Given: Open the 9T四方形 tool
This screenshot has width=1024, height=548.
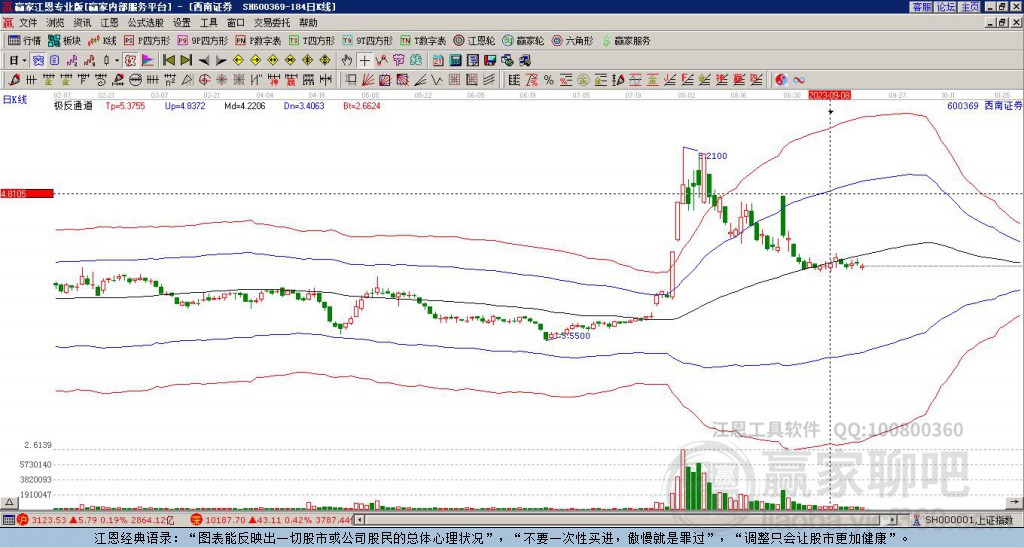Looking at the screenshot, I should point(367,40).
